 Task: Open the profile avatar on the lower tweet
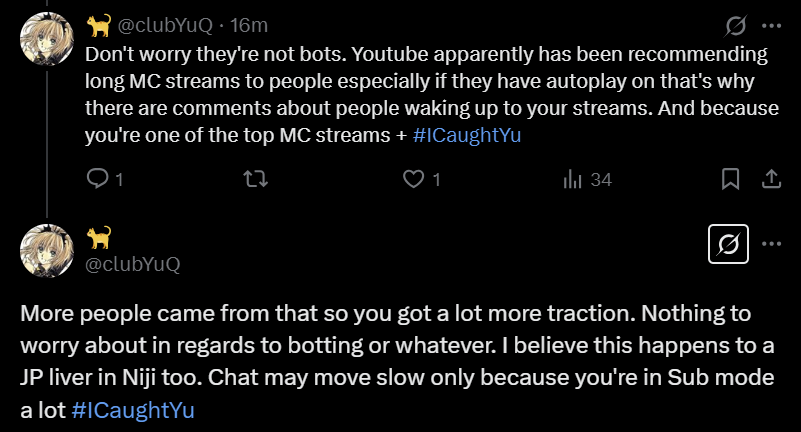(47, 250)
